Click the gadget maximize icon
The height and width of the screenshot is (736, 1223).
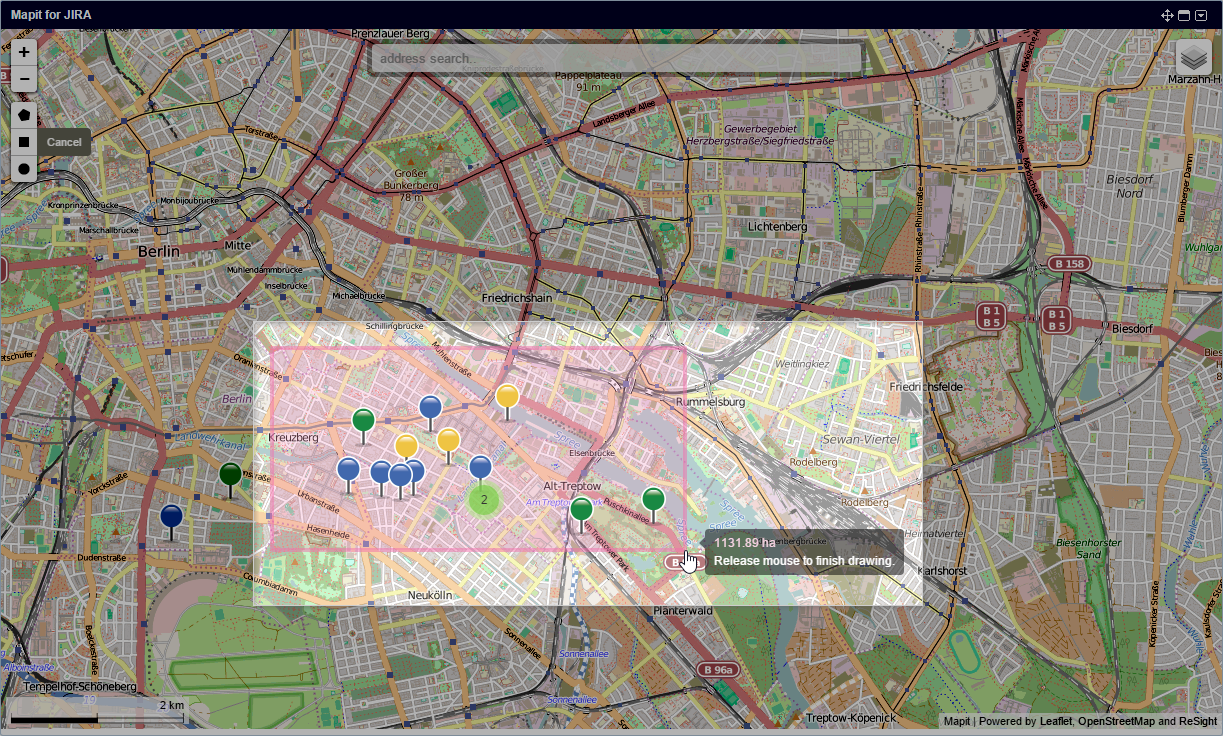coord(1184,15)
